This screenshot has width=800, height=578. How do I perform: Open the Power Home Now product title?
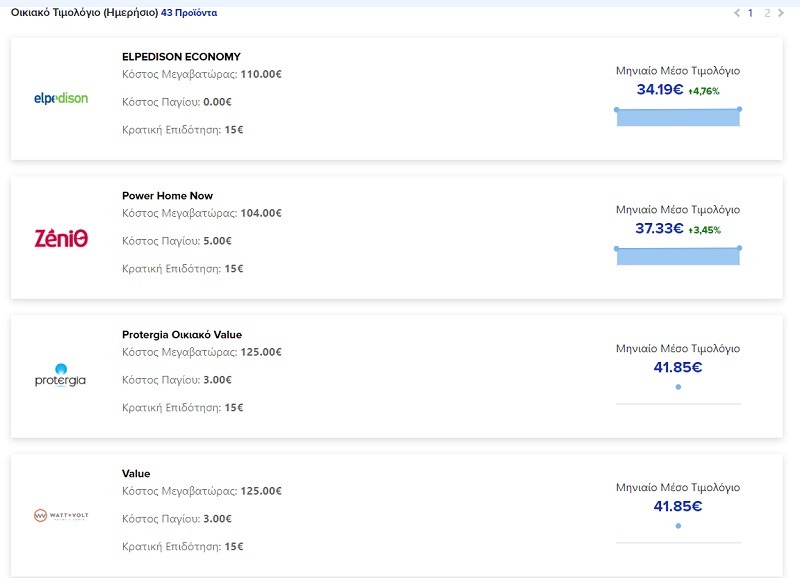tap(167, 196)
